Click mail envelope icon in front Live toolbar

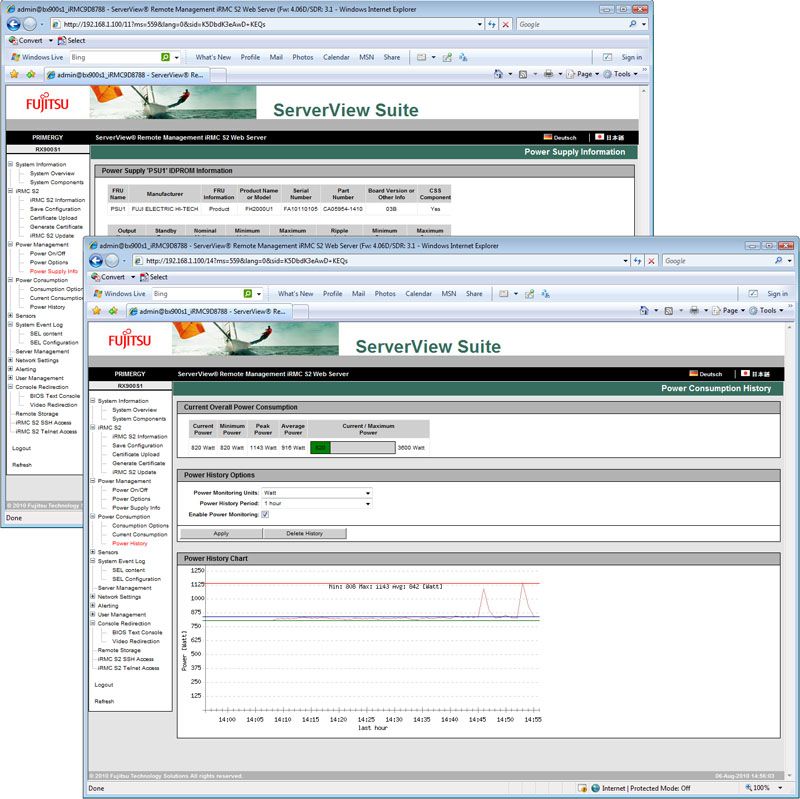(x=504, y=293)
